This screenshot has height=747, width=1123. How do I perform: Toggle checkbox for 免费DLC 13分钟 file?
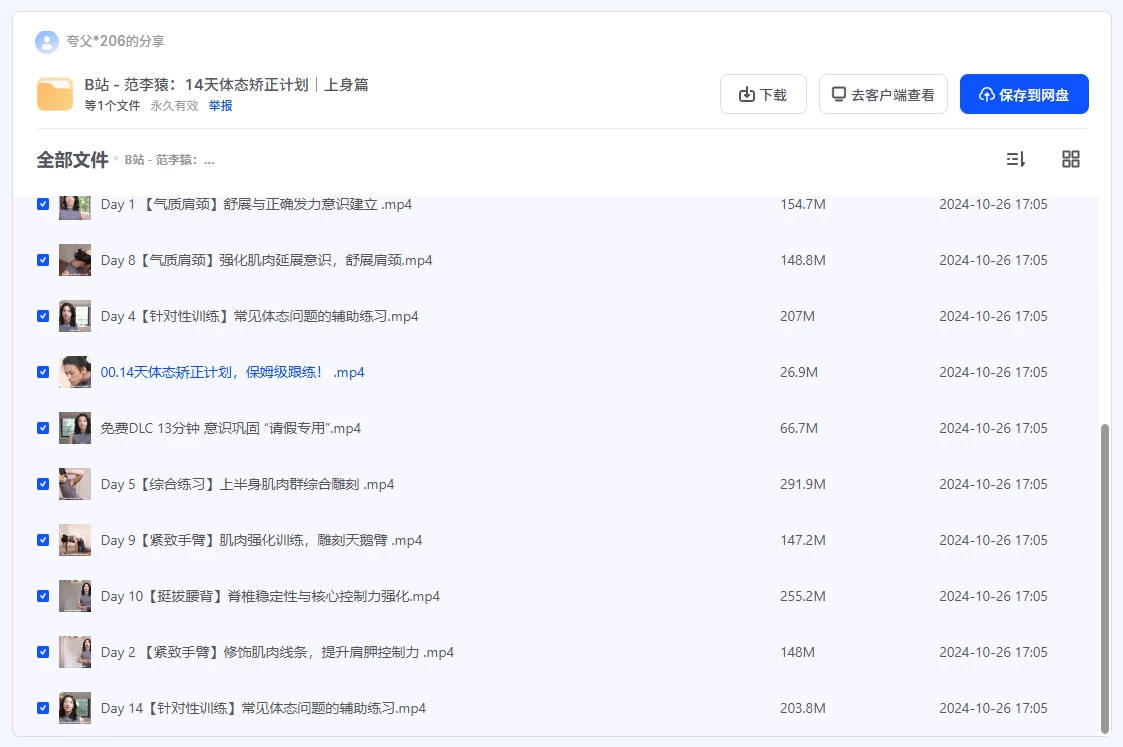pos(43,428)
